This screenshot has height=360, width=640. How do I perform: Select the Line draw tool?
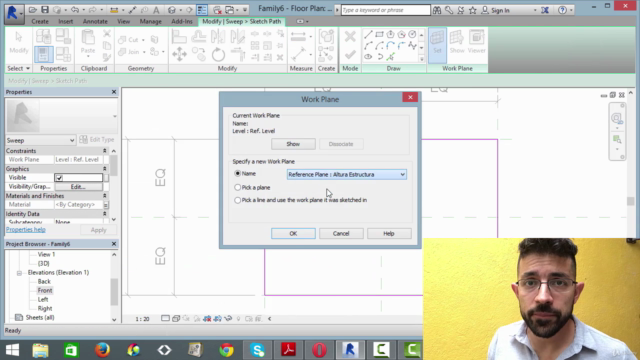(x=368, y=35)
